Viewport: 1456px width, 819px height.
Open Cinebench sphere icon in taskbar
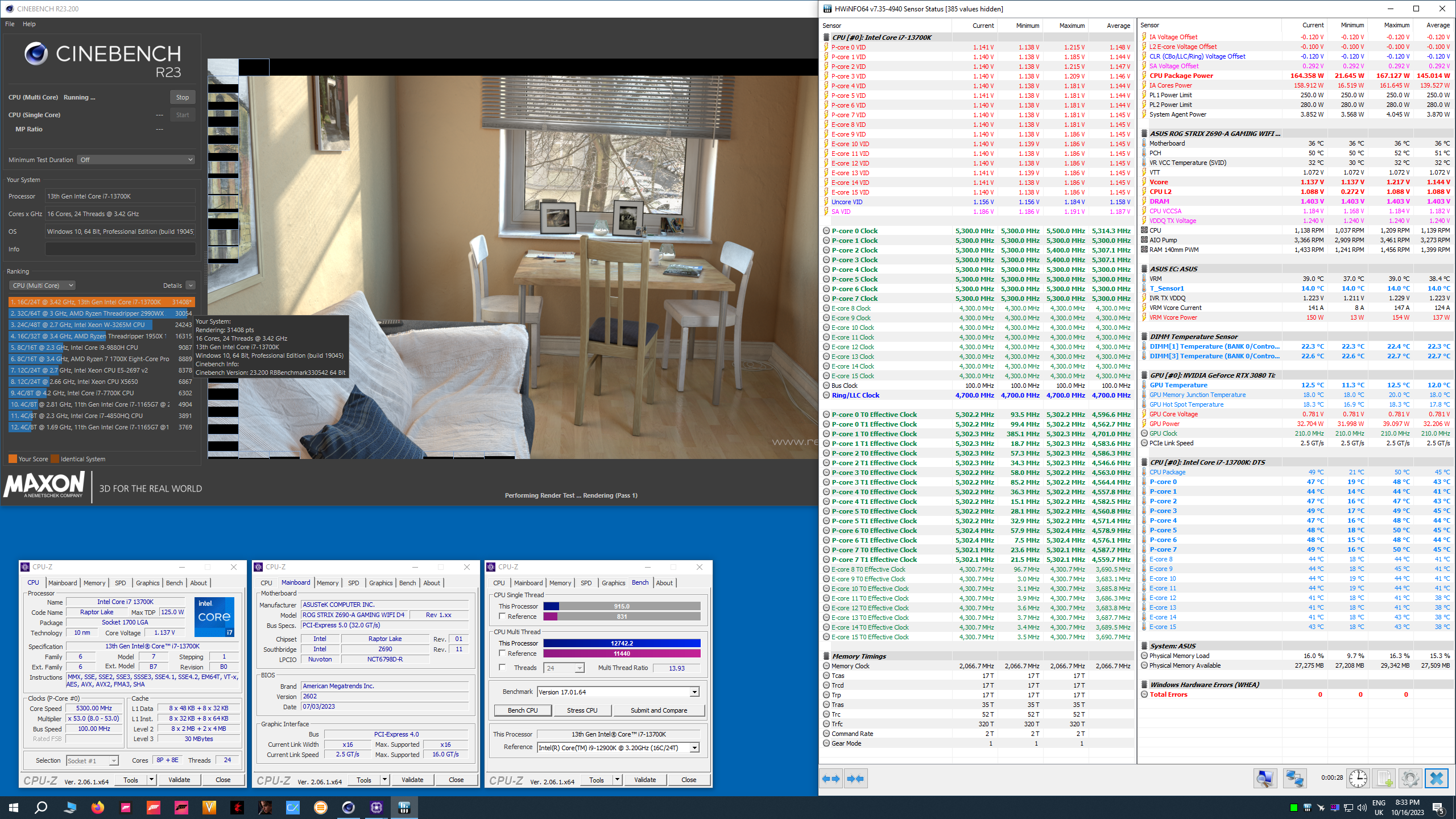(x=348, y=807)
